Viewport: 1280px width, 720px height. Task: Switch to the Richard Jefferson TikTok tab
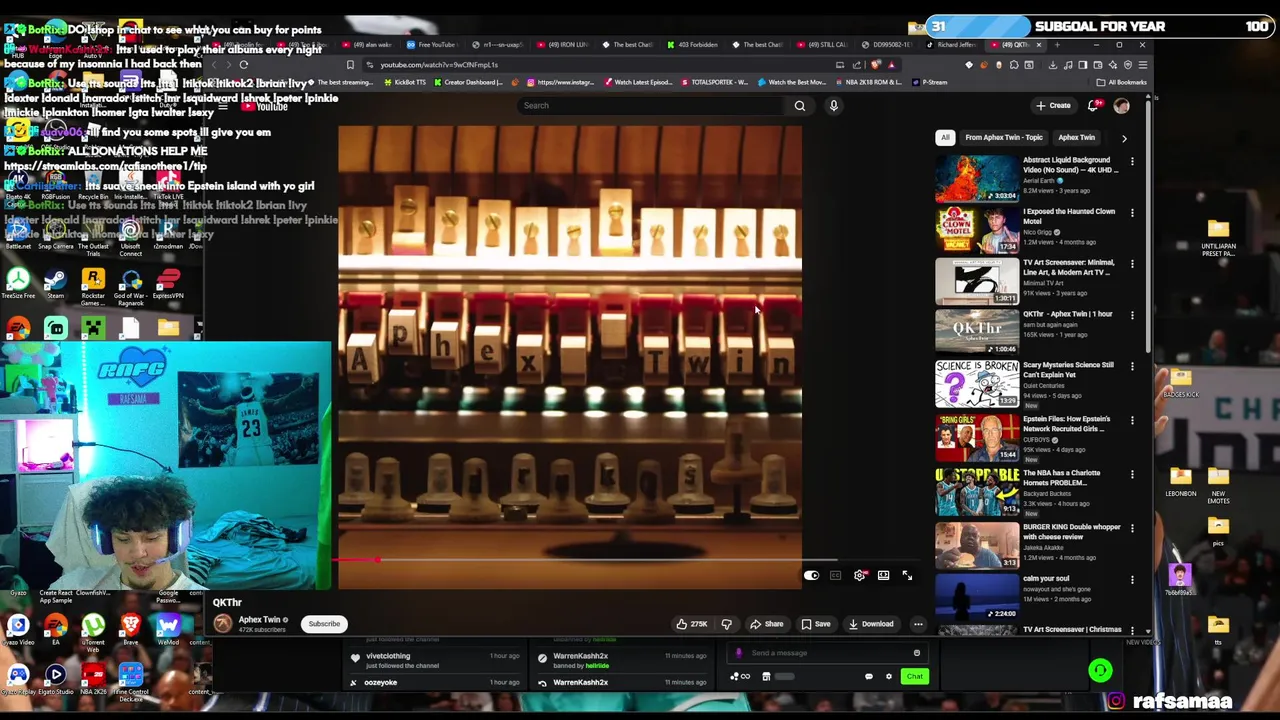[x=952, y=45]
